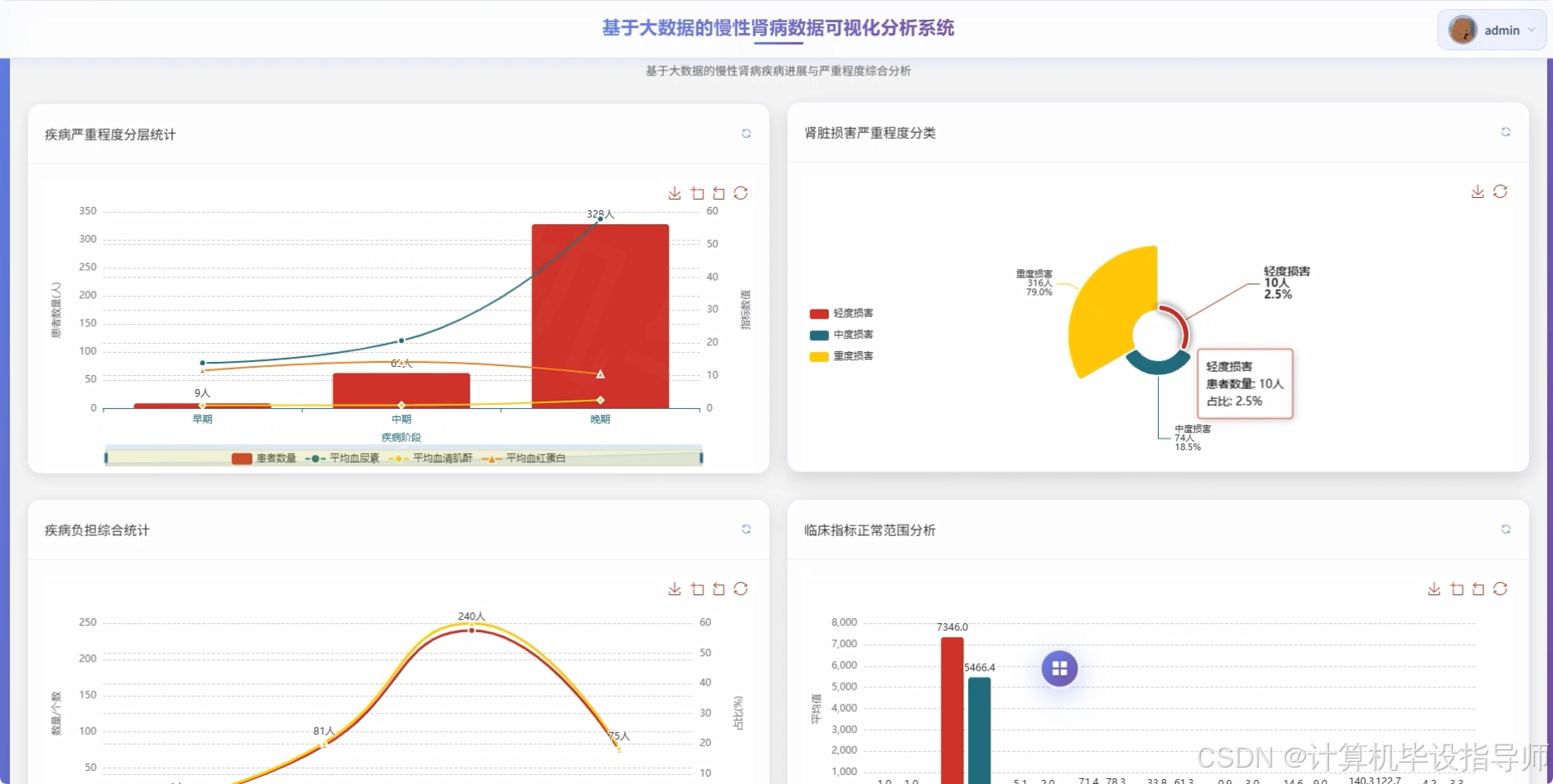Image resolution: width=1553 pixels, height=784 pixels.
Task: Enable area zoom on 临床指标正常范围分析 chart
Action: point(1457,589)
